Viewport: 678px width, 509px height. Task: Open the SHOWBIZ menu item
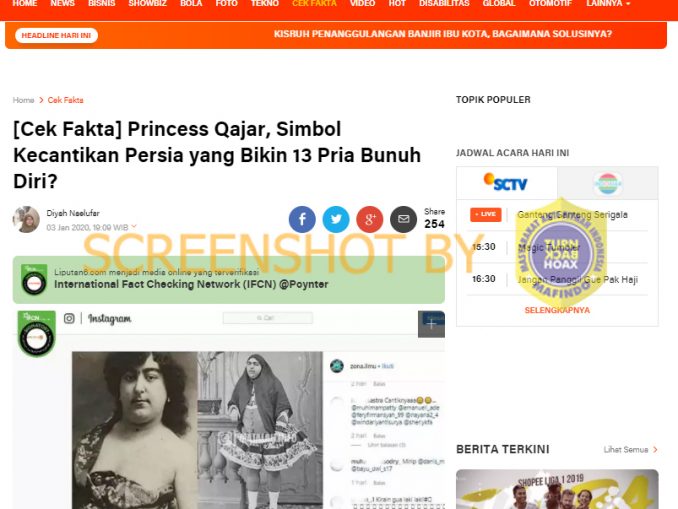tap(147, 3)
